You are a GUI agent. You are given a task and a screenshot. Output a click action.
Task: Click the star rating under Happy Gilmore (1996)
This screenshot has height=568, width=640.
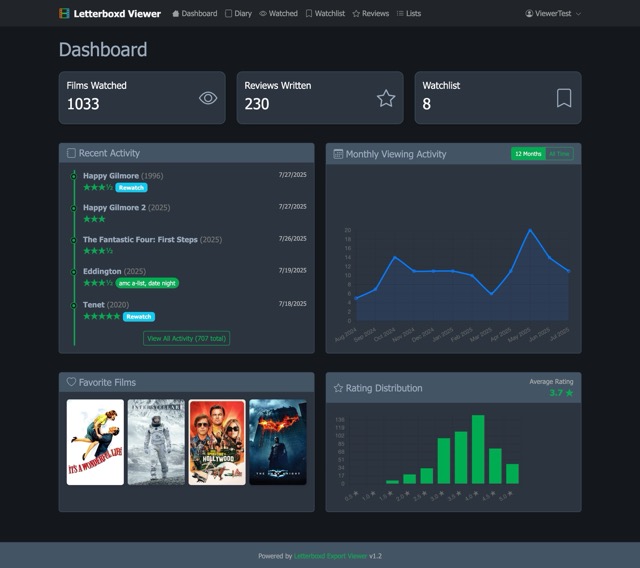pos(98,187)
